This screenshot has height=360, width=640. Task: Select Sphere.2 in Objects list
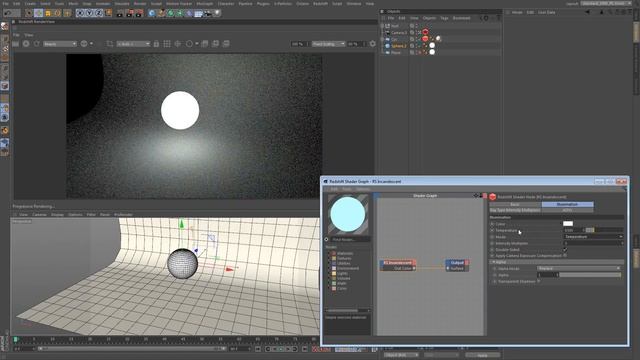[x=399, y=46]
